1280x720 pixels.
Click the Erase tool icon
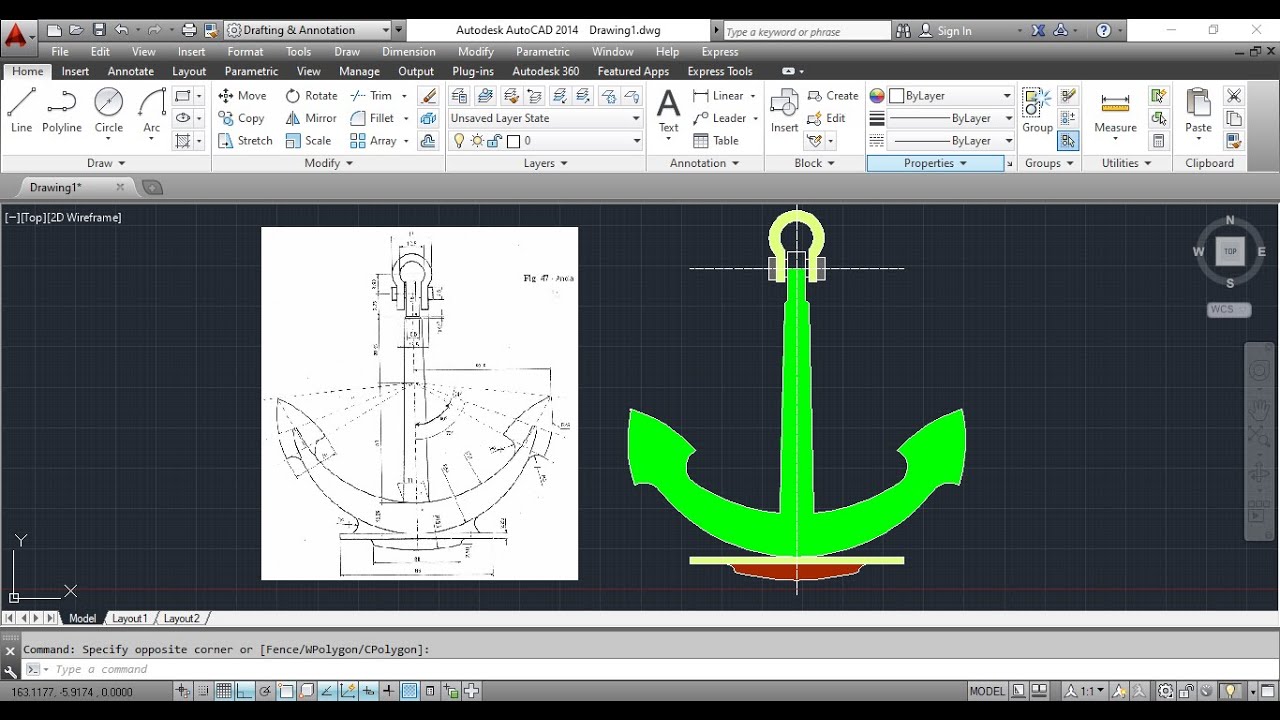point(429,96)
